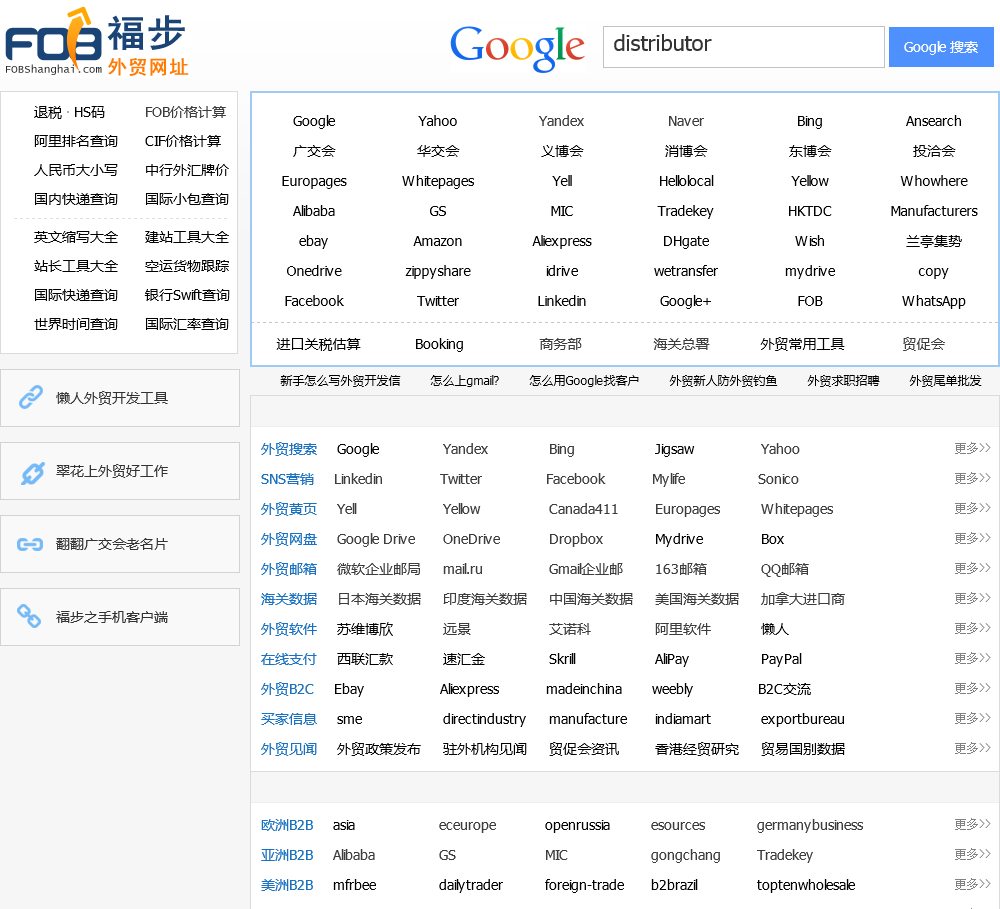Open 银行Swift查询 link

coord(187,295)
